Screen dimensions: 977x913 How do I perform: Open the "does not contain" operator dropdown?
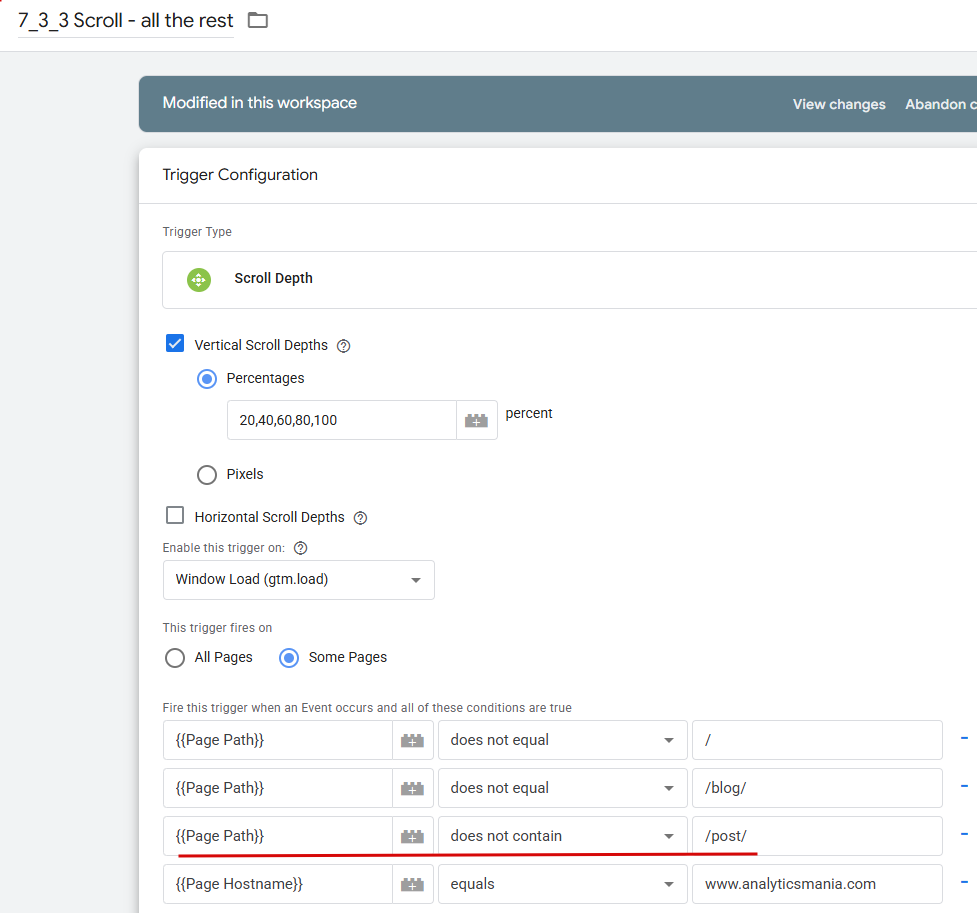(562, 836)
